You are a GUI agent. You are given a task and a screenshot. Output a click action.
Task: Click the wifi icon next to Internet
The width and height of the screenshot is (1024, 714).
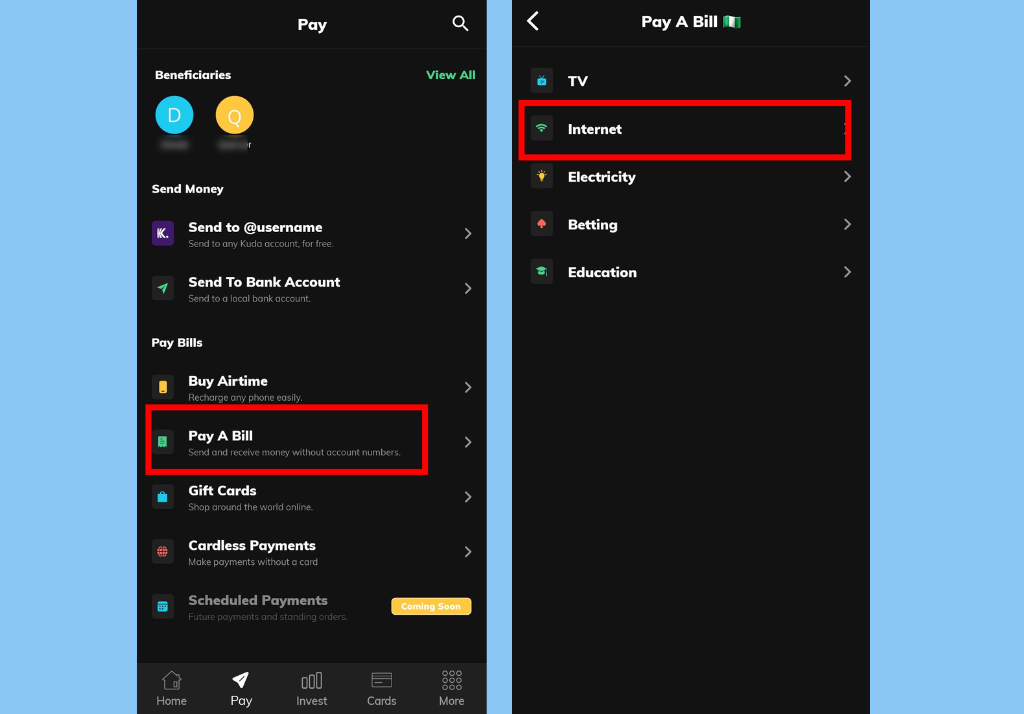[541, 129]
